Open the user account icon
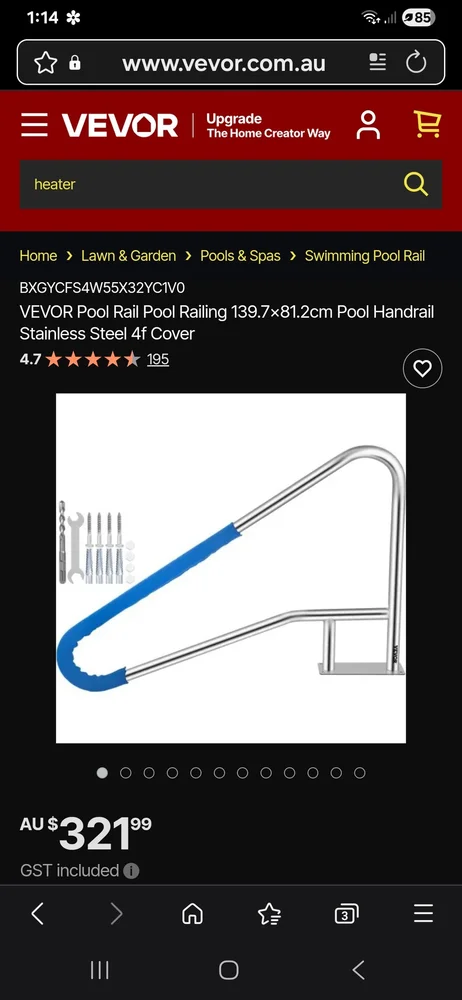Screen dimensions: 462x1000 point(368,124)
